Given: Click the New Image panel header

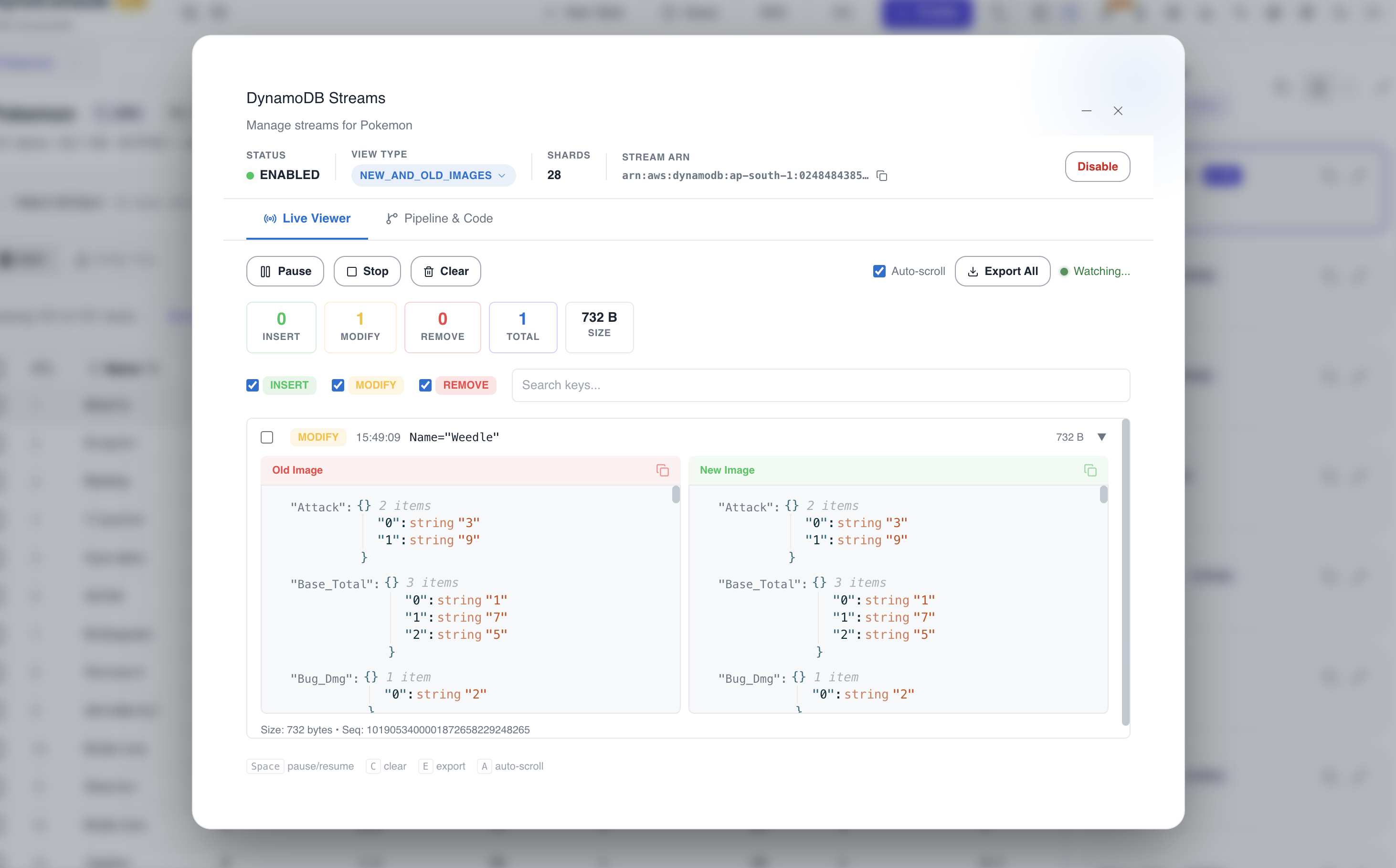Looking at the screenshot, I should click(x=899, y=470).
